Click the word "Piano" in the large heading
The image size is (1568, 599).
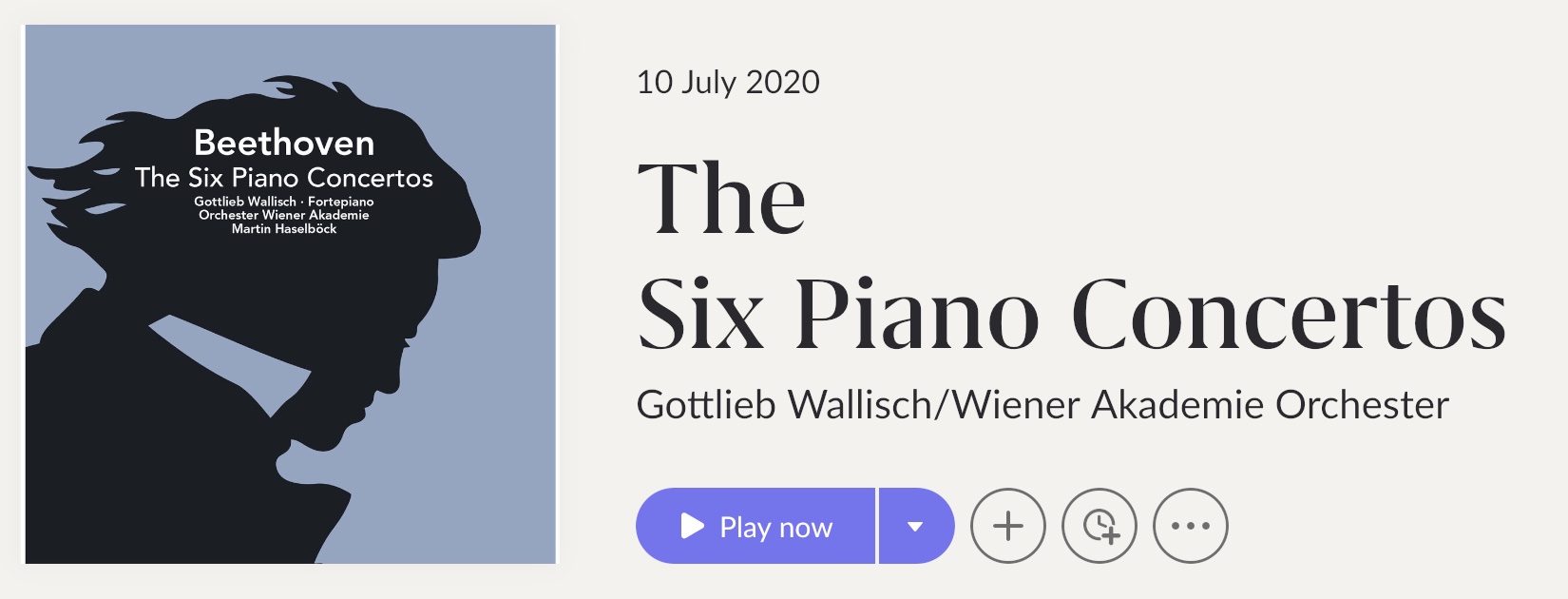918,315
